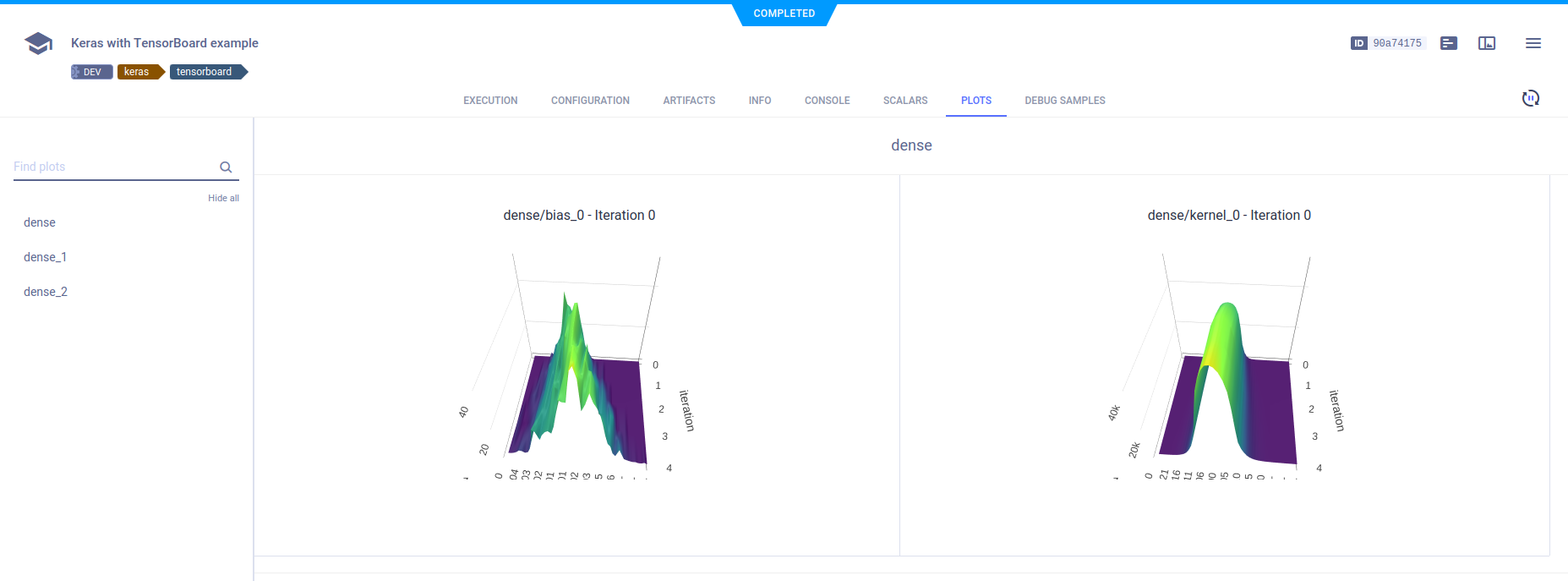Click the DEV tag
Viewport: 1568px width, 581px height.
point(91,72)
